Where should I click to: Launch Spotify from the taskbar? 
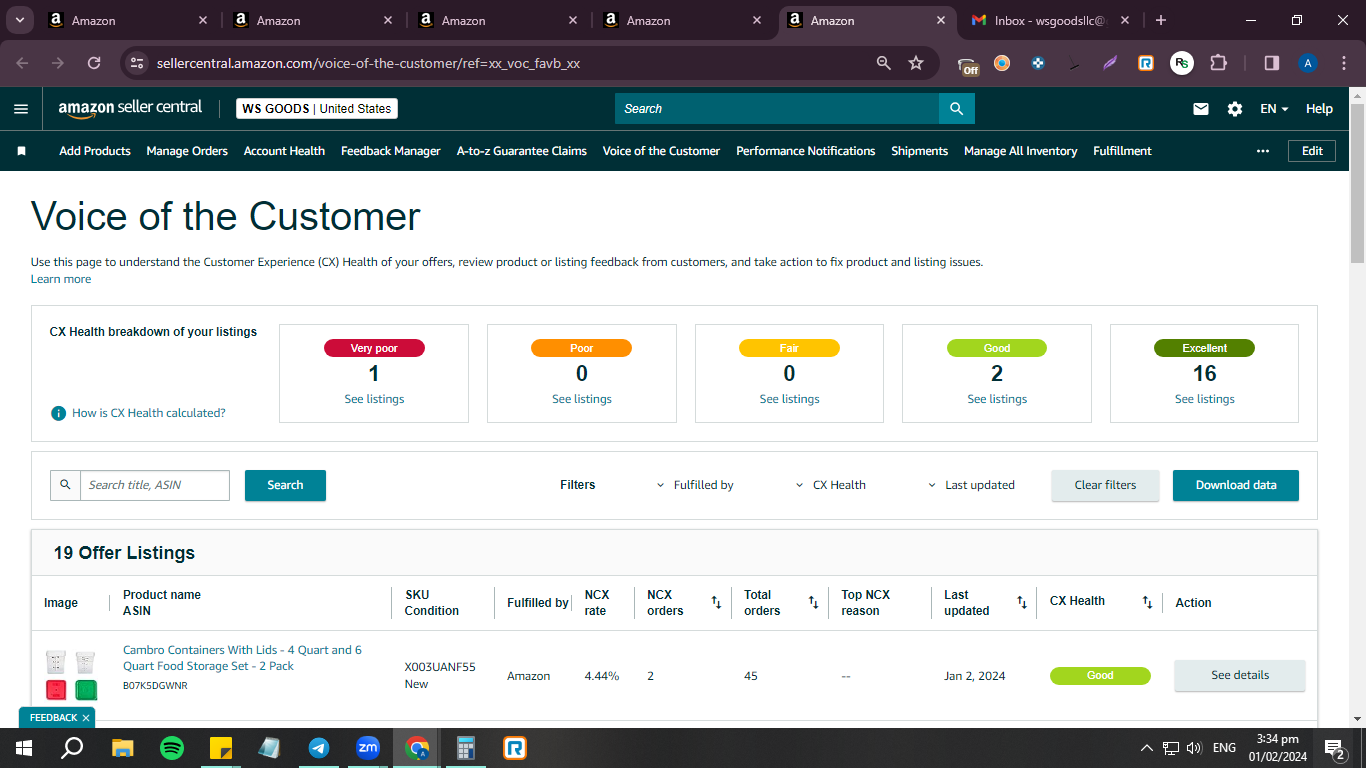pos(172,748)
